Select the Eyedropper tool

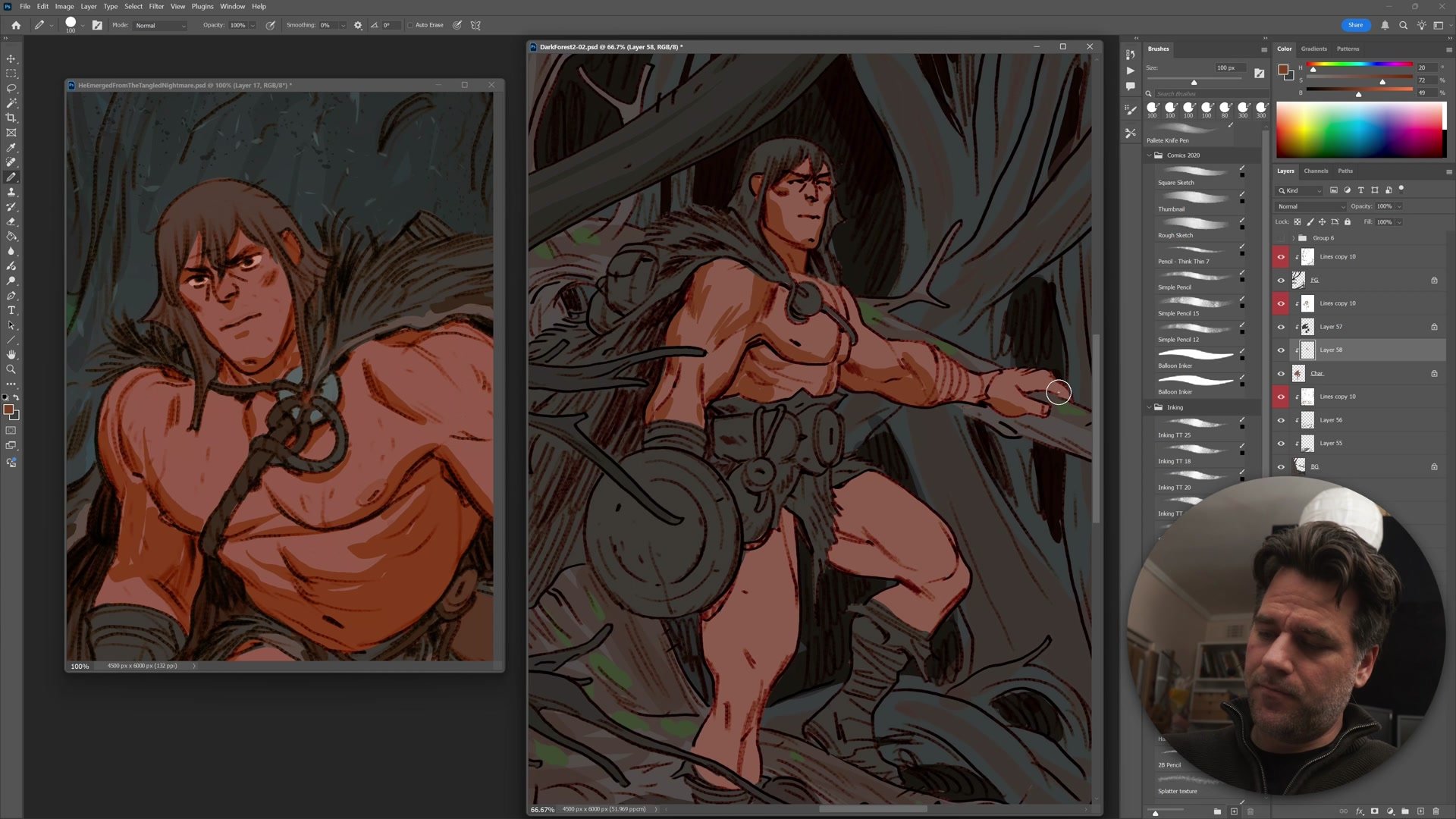(11, 147)
